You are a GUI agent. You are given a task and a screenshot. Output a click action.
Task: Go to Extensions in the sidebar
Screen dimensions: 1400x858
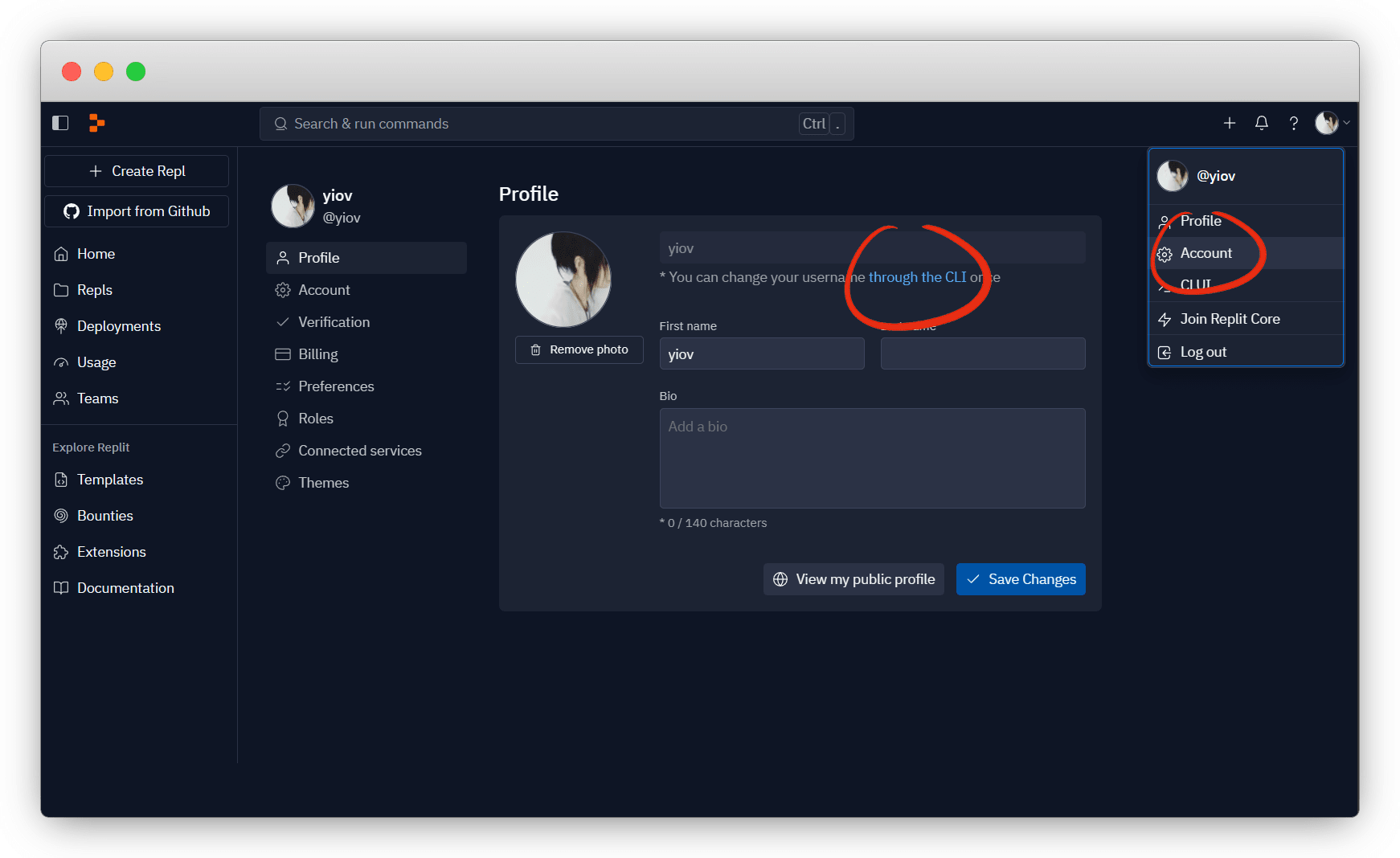111,552
